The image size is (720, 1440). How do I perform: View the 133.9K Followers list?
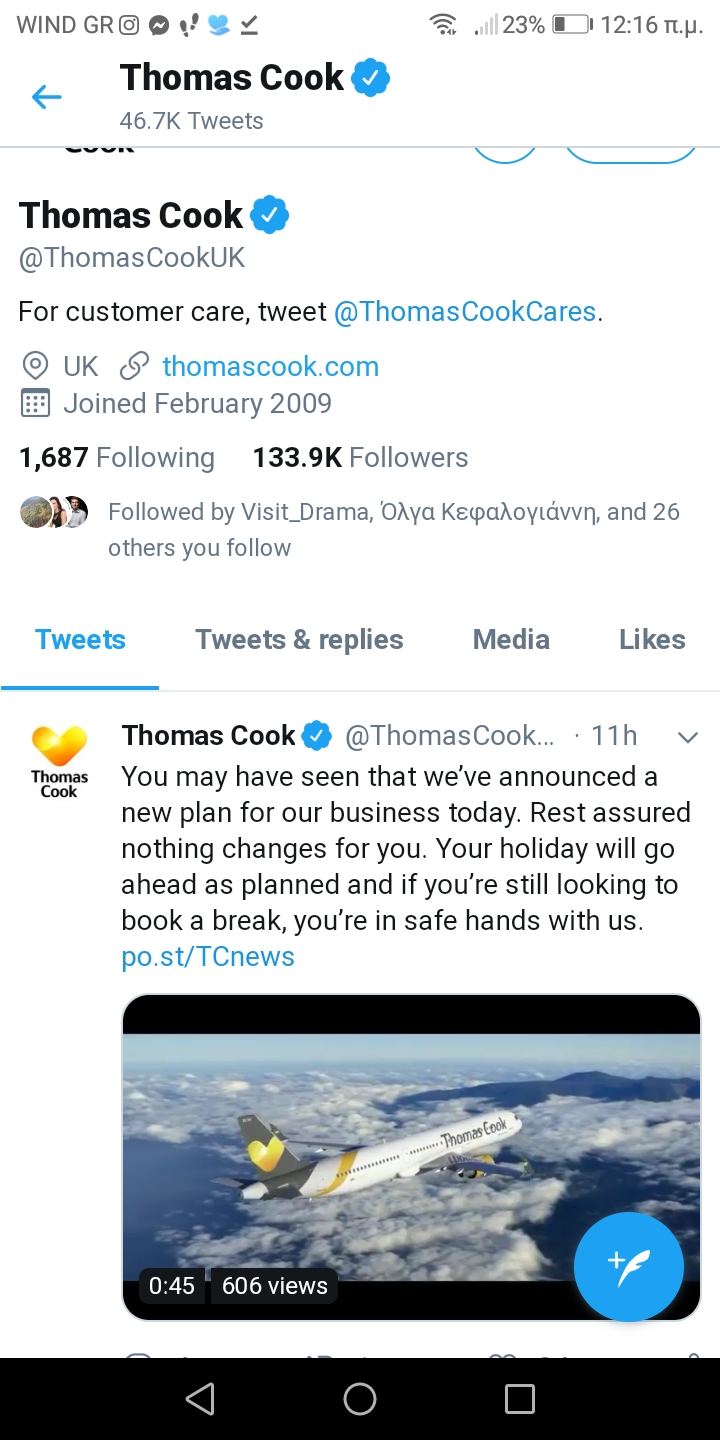point(360,458)
